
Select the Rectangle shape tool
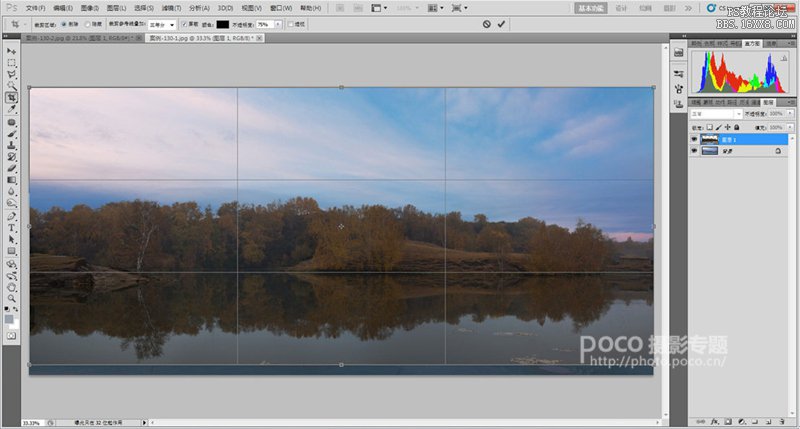[x=11, y=251]
